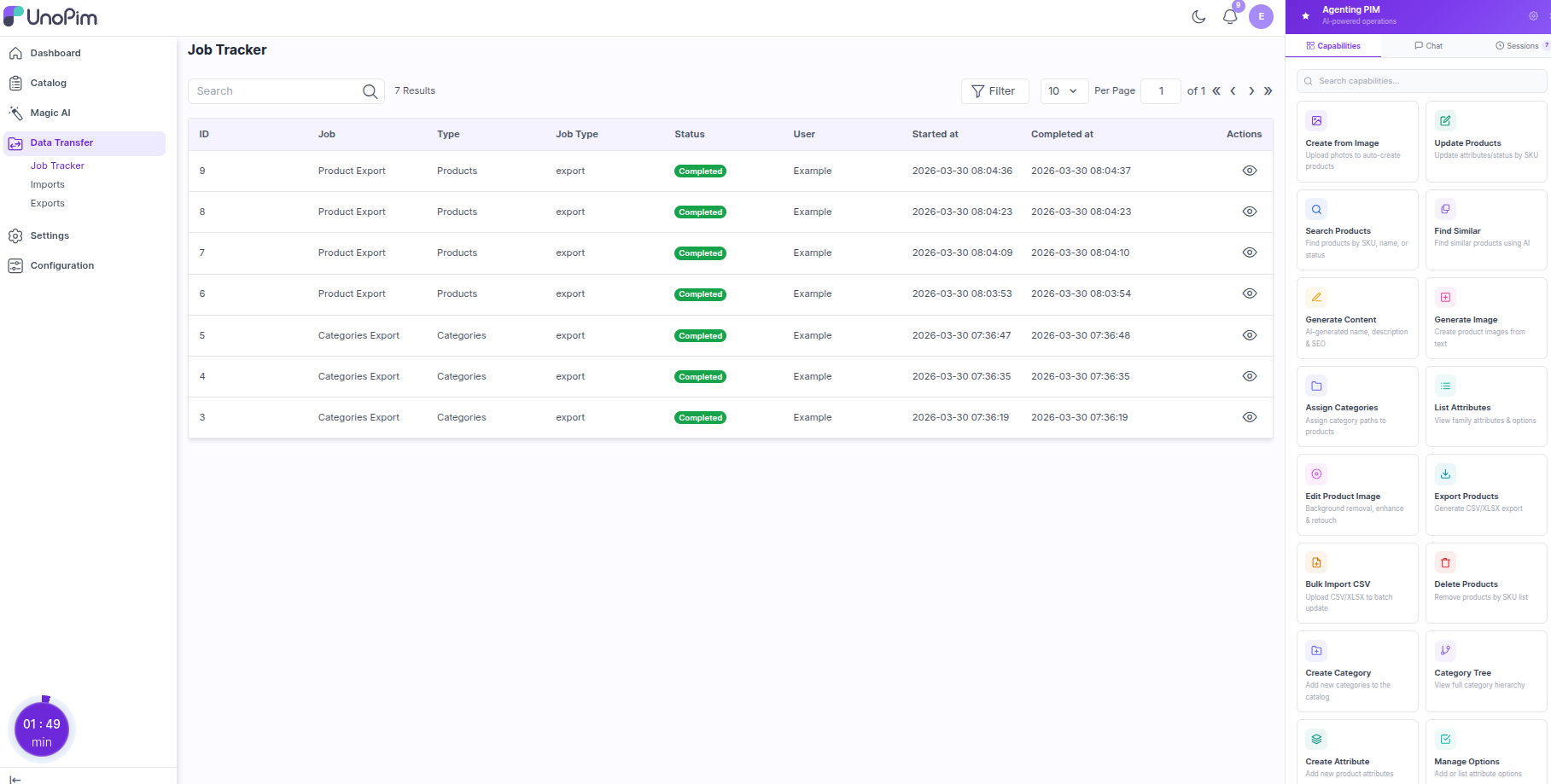Click the ID column header

tap(204, 134)
